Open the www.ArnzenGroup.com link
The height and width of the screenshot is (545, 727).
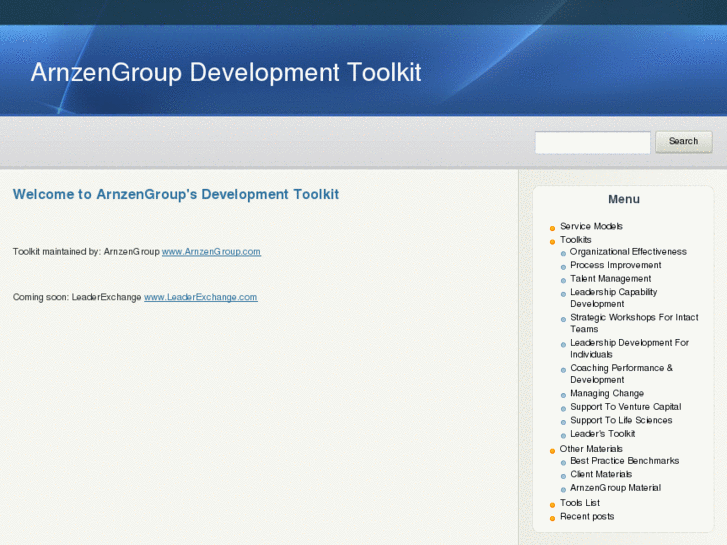211,252
